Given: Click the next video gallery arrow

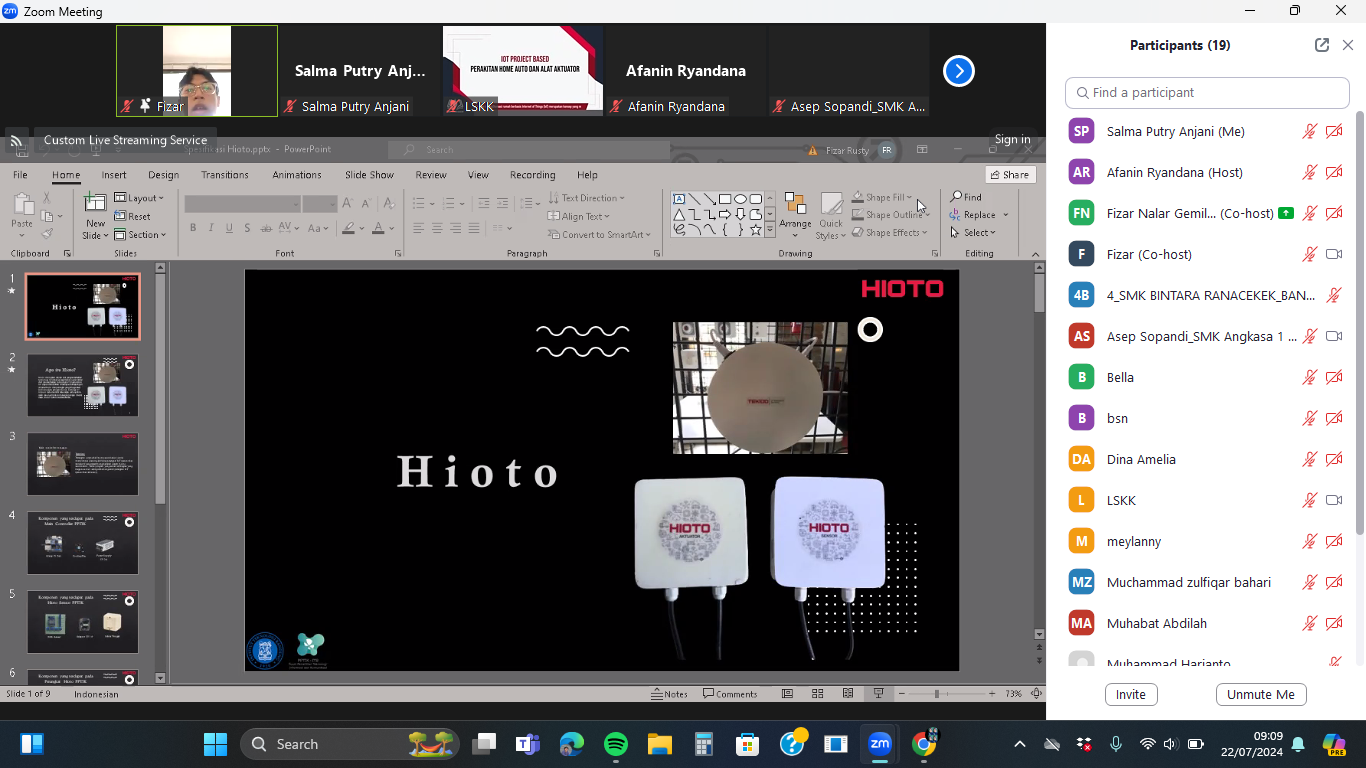Looking at the screenshot, I should click(959, 71).
